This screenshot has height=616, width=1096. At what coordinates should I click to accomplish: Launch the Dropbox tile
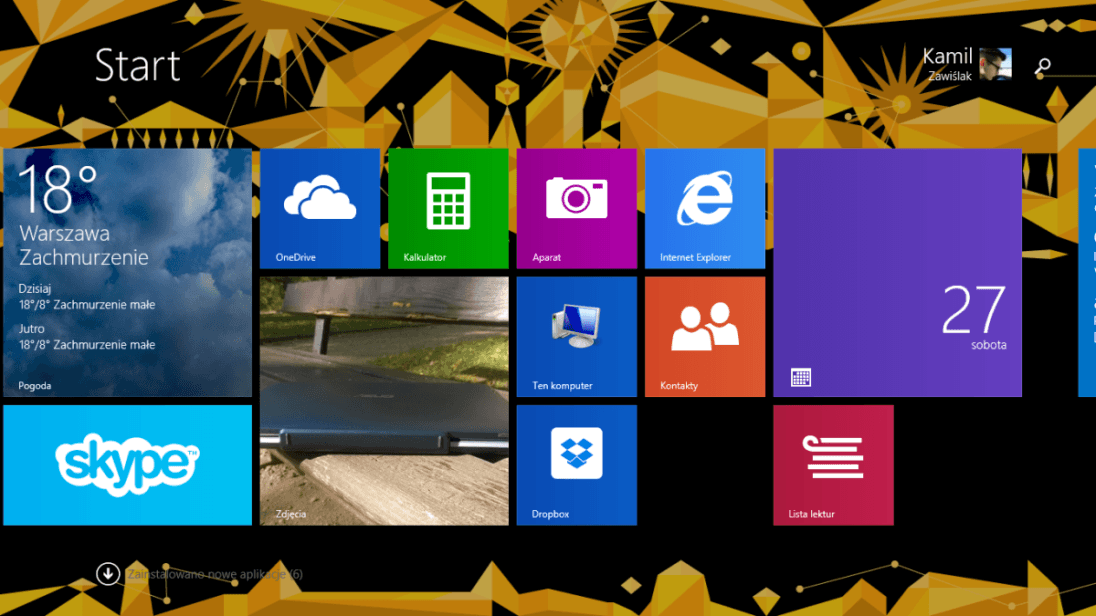click(x=577, y=465)
